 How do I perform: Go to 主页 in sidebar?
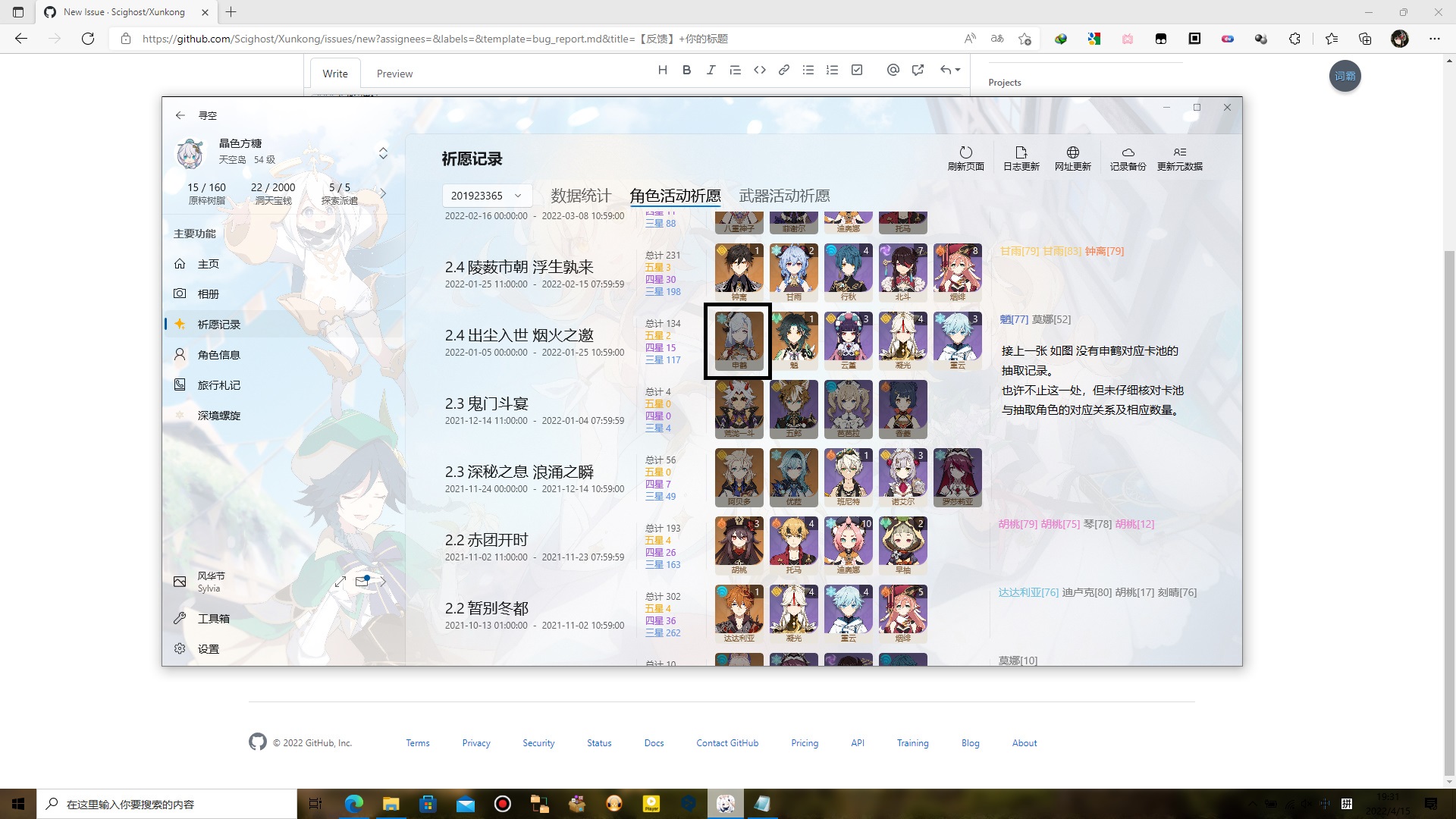click(x=282, y=264)
